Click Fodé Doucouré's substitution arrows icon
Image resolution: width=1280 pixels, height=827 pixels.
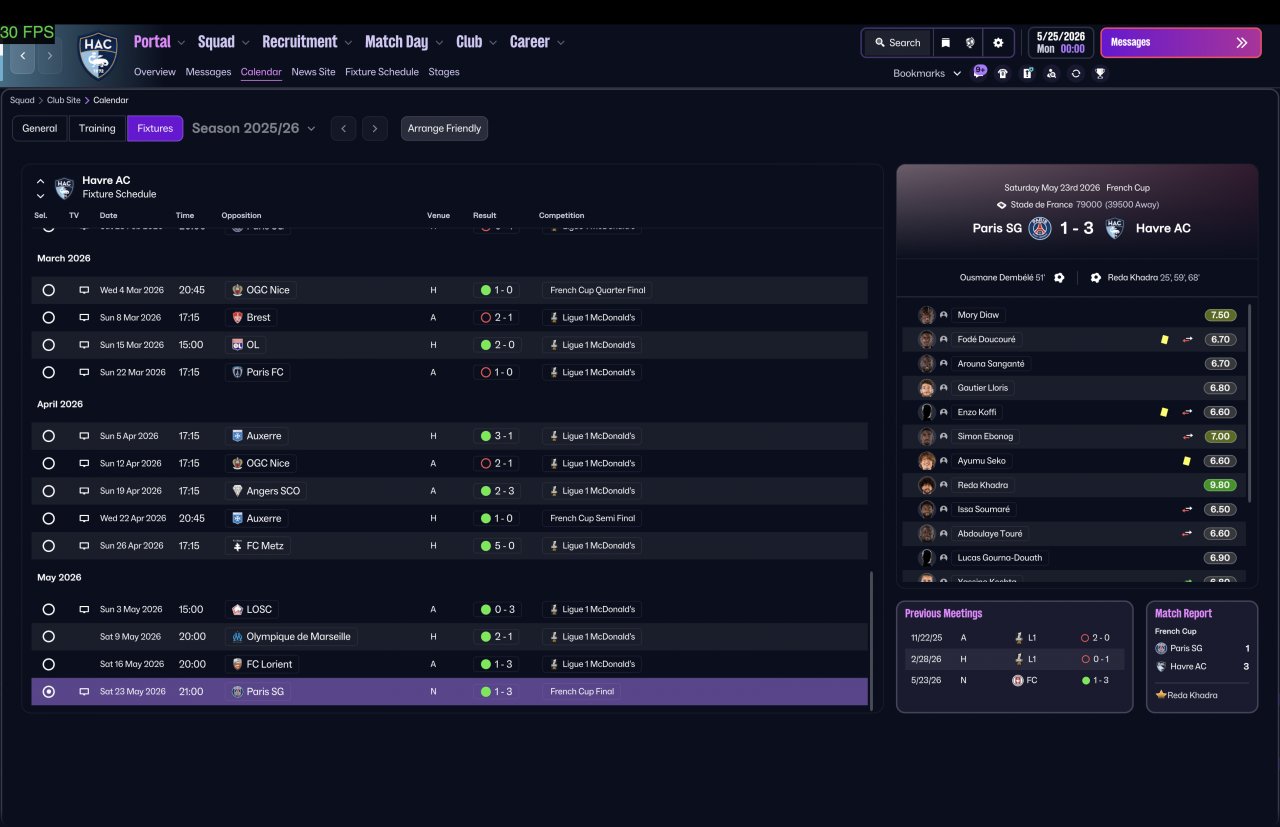pos(1188,340)
